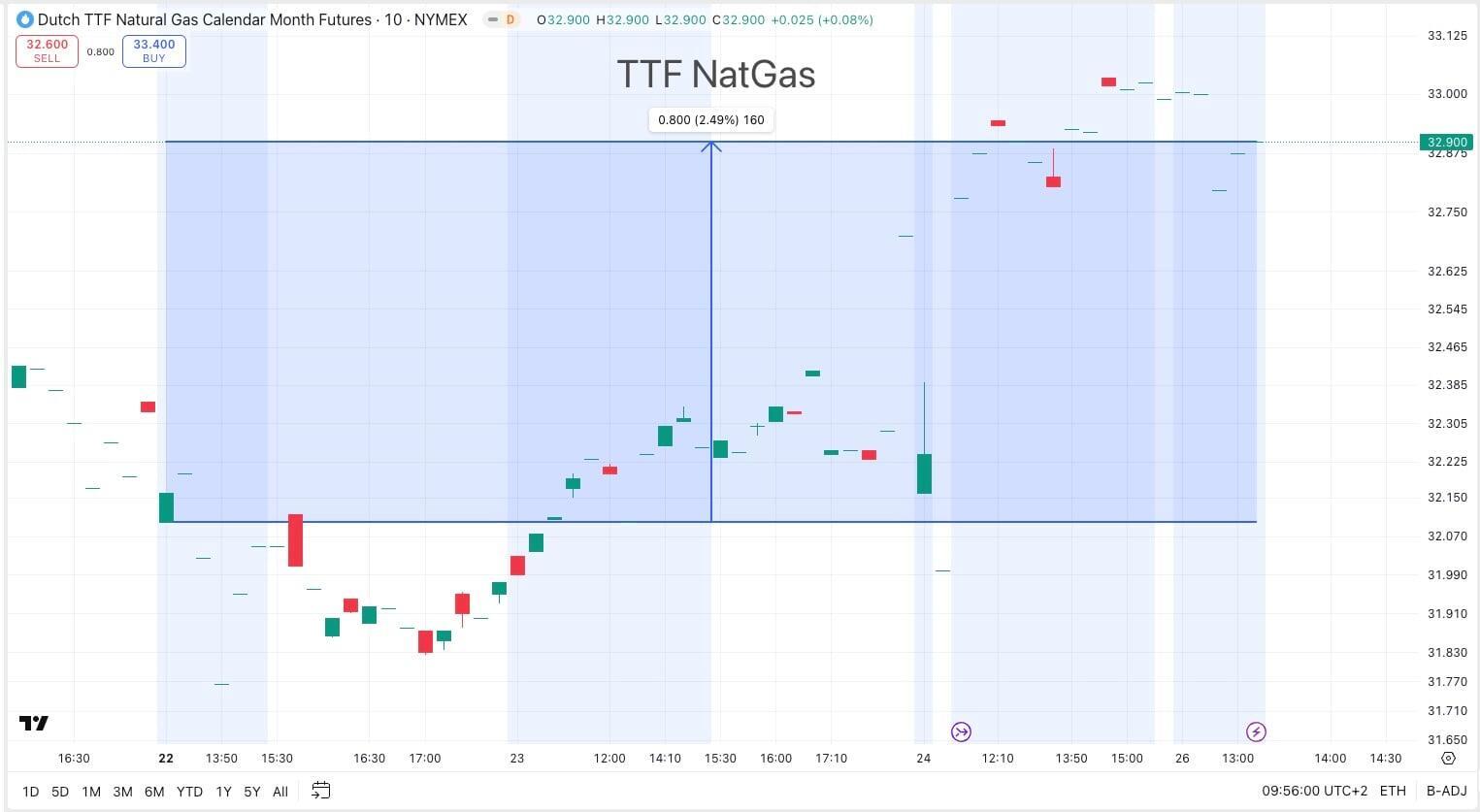Viewport: 1480px width, 812px height.
Task: Select the 6M time range
Action: pos(154,792)
